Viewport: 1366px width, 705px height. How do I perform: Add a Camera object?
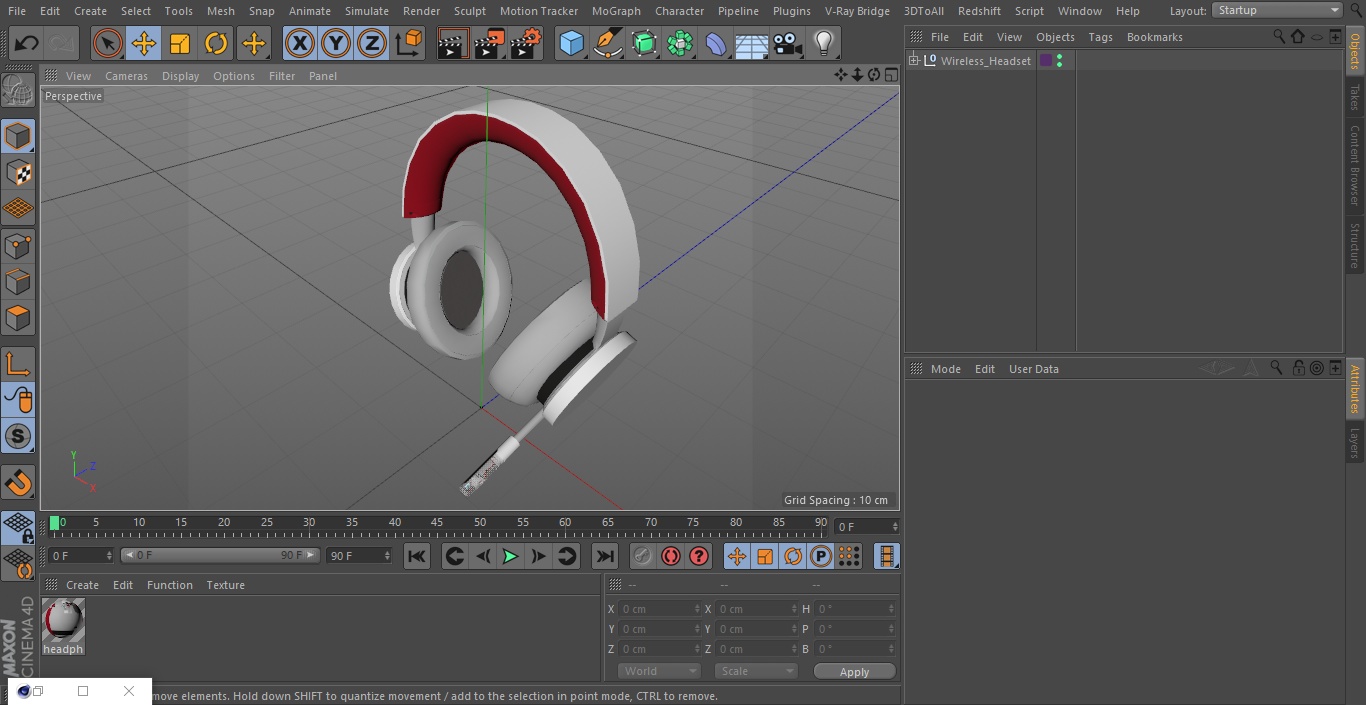tap(788, 43)
